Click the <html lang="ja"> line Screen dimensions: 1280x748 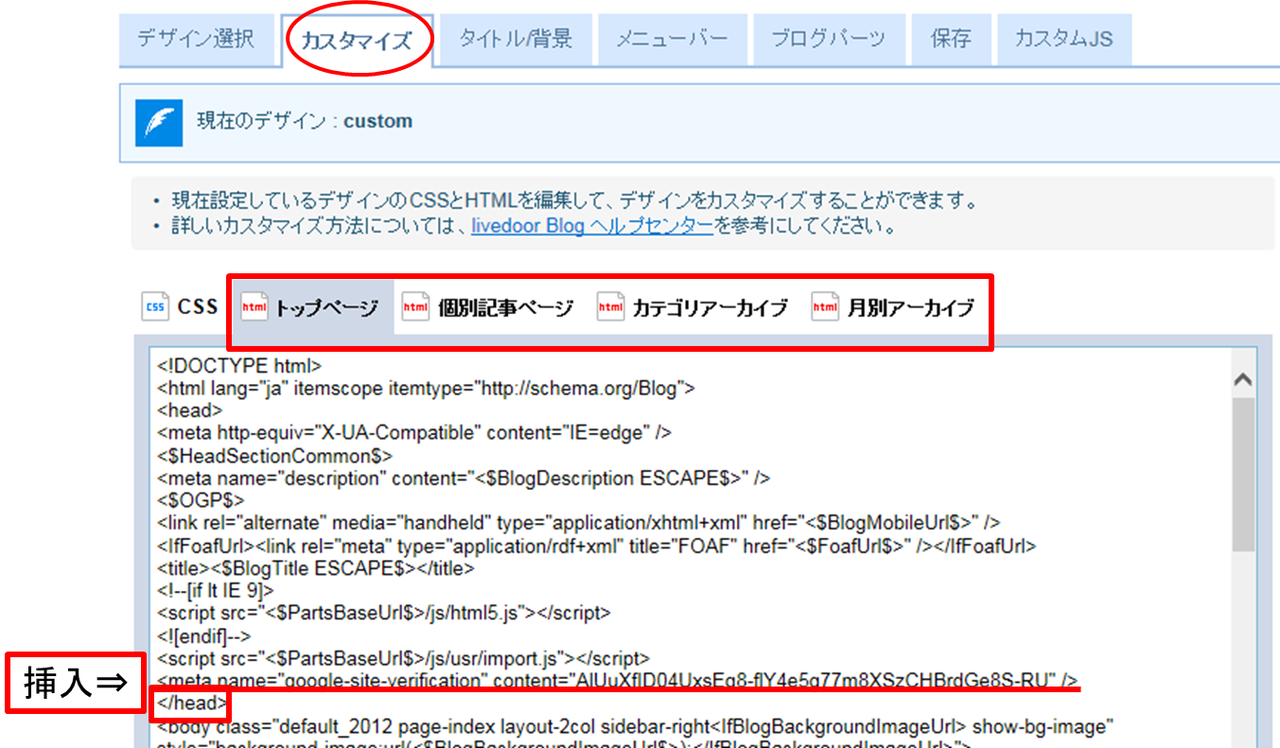coord(426,388)
